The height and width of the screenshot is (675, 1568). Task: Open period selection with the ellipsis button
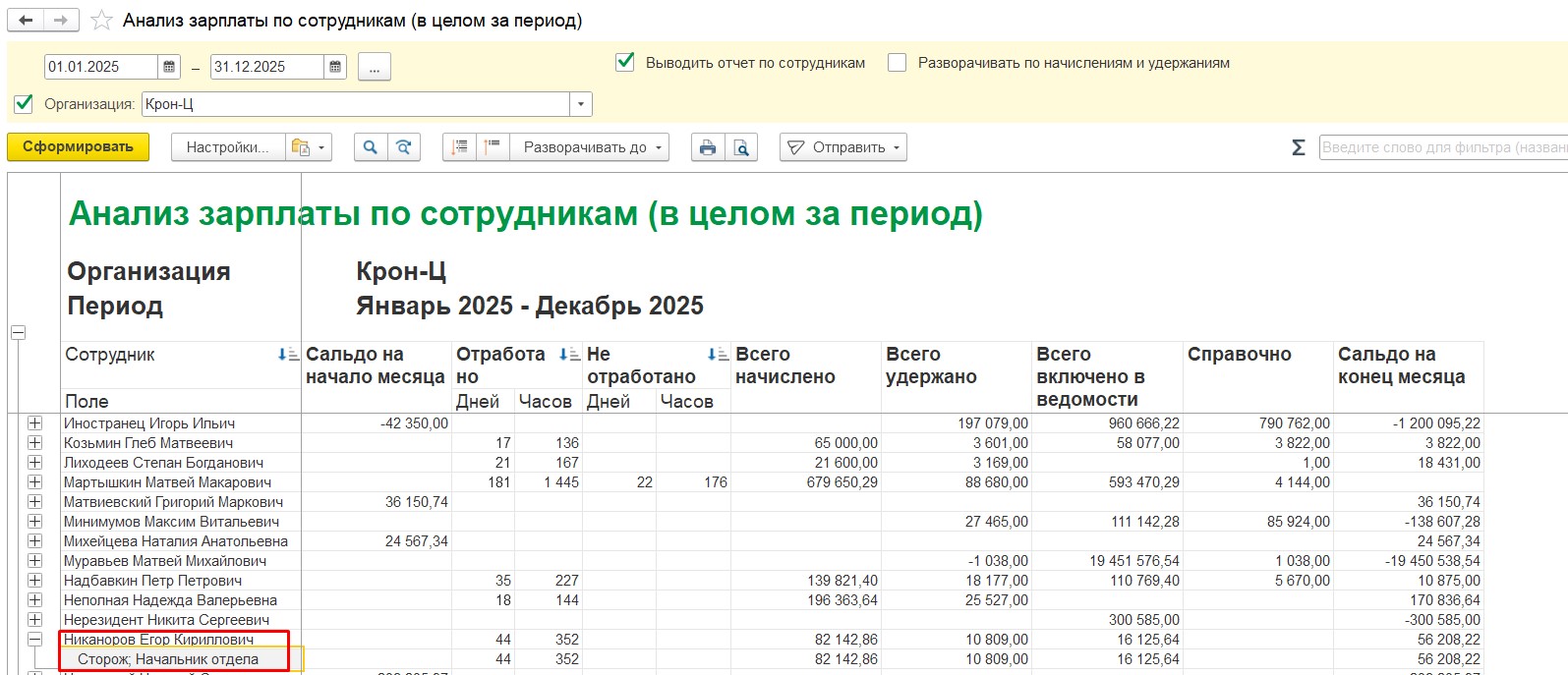pyautogui.click(x=375, y=67)
